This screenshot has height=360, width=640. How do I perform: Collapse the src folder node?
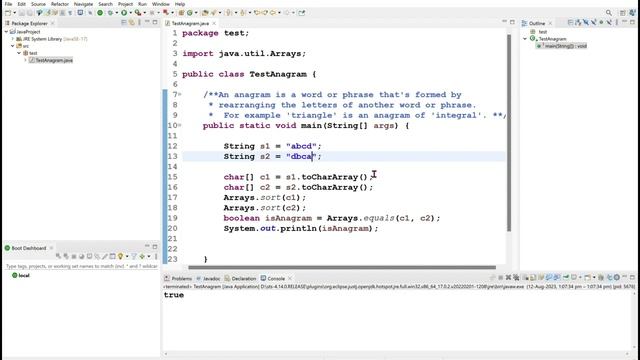(x=13, y=46)
